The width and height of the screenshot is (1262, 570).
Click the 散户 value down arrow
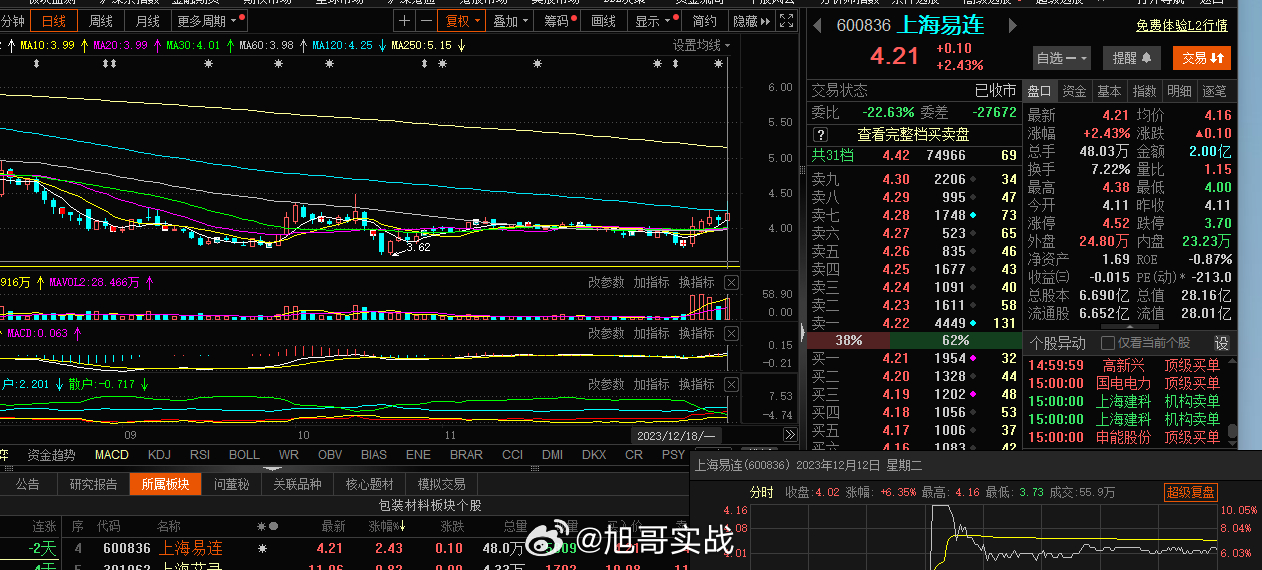point(143,384)
